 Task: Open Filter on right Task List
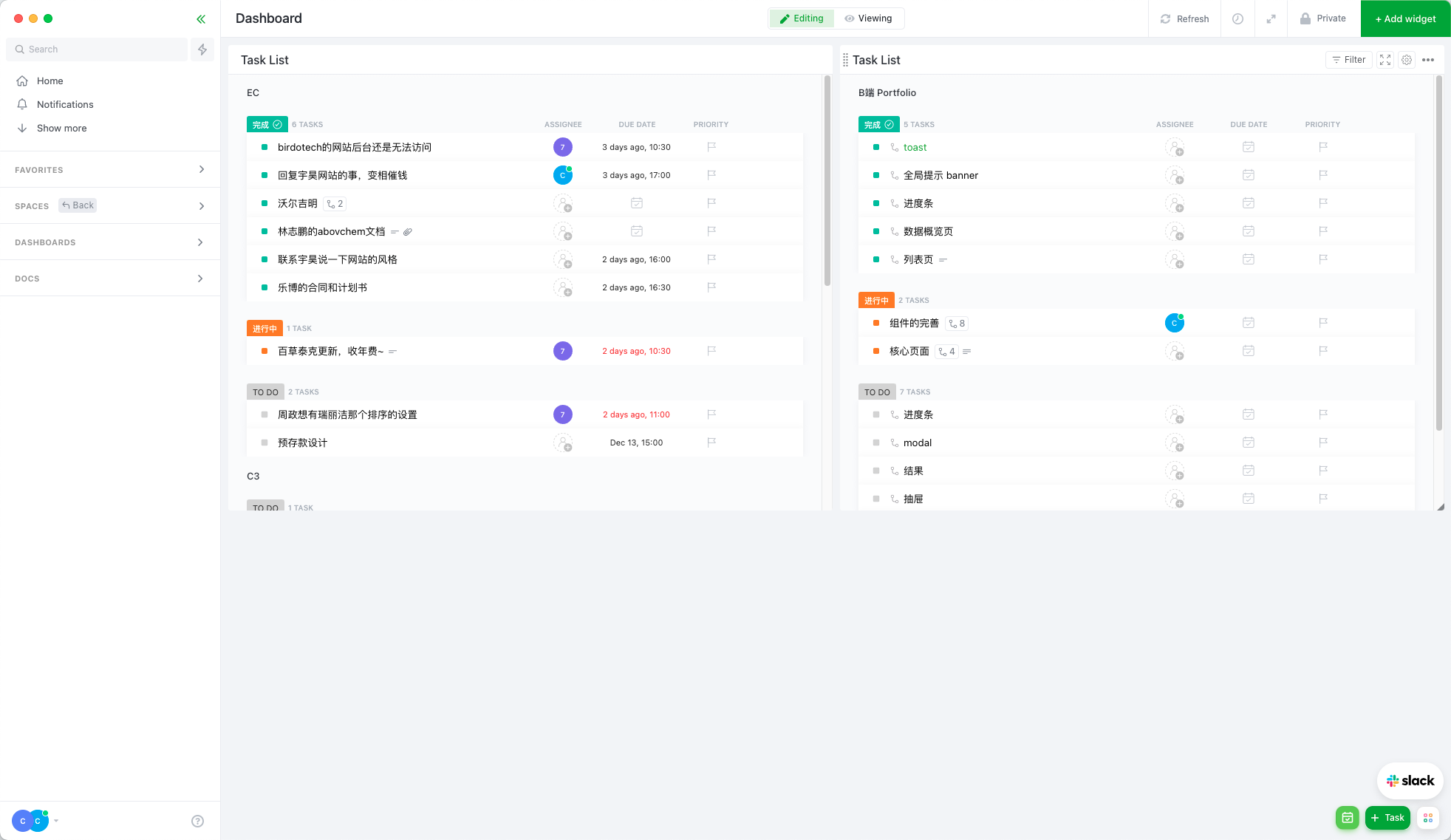click(1348, 60)
